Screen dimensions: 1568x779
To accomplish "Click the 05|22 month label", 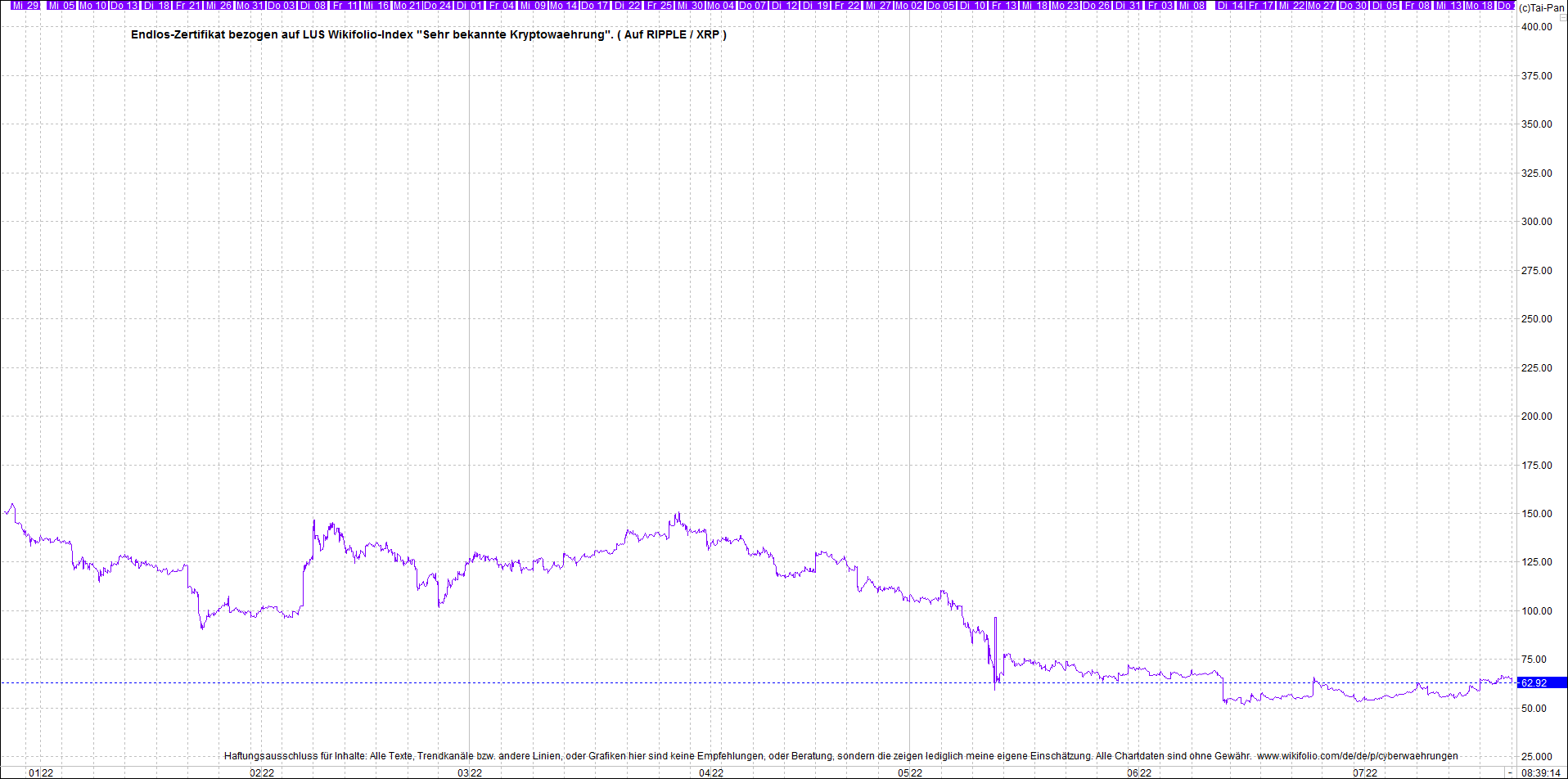I will [x=910, y=772].
